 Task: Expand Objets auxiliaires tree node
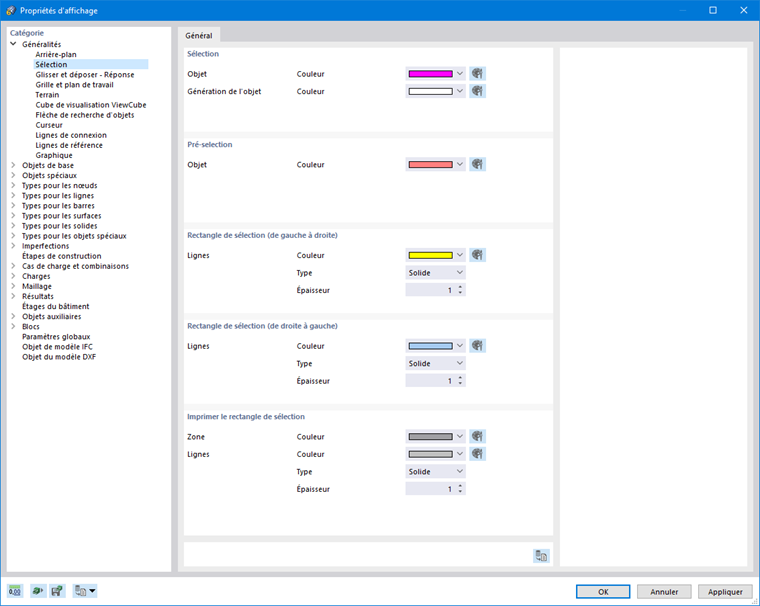(13, 317)
